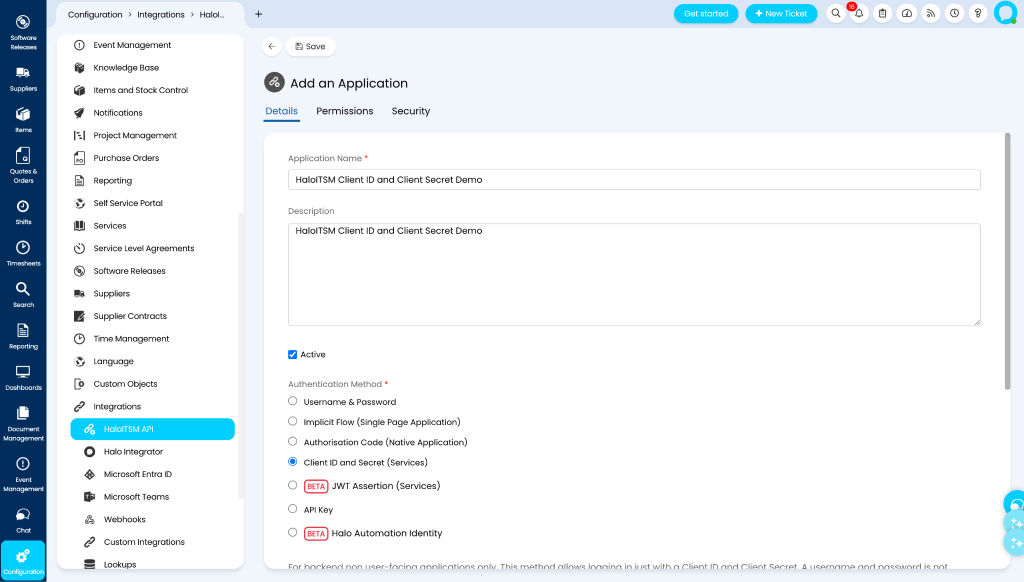
Task: Open the user profile avatar
Action: (x=1005, y=13)
